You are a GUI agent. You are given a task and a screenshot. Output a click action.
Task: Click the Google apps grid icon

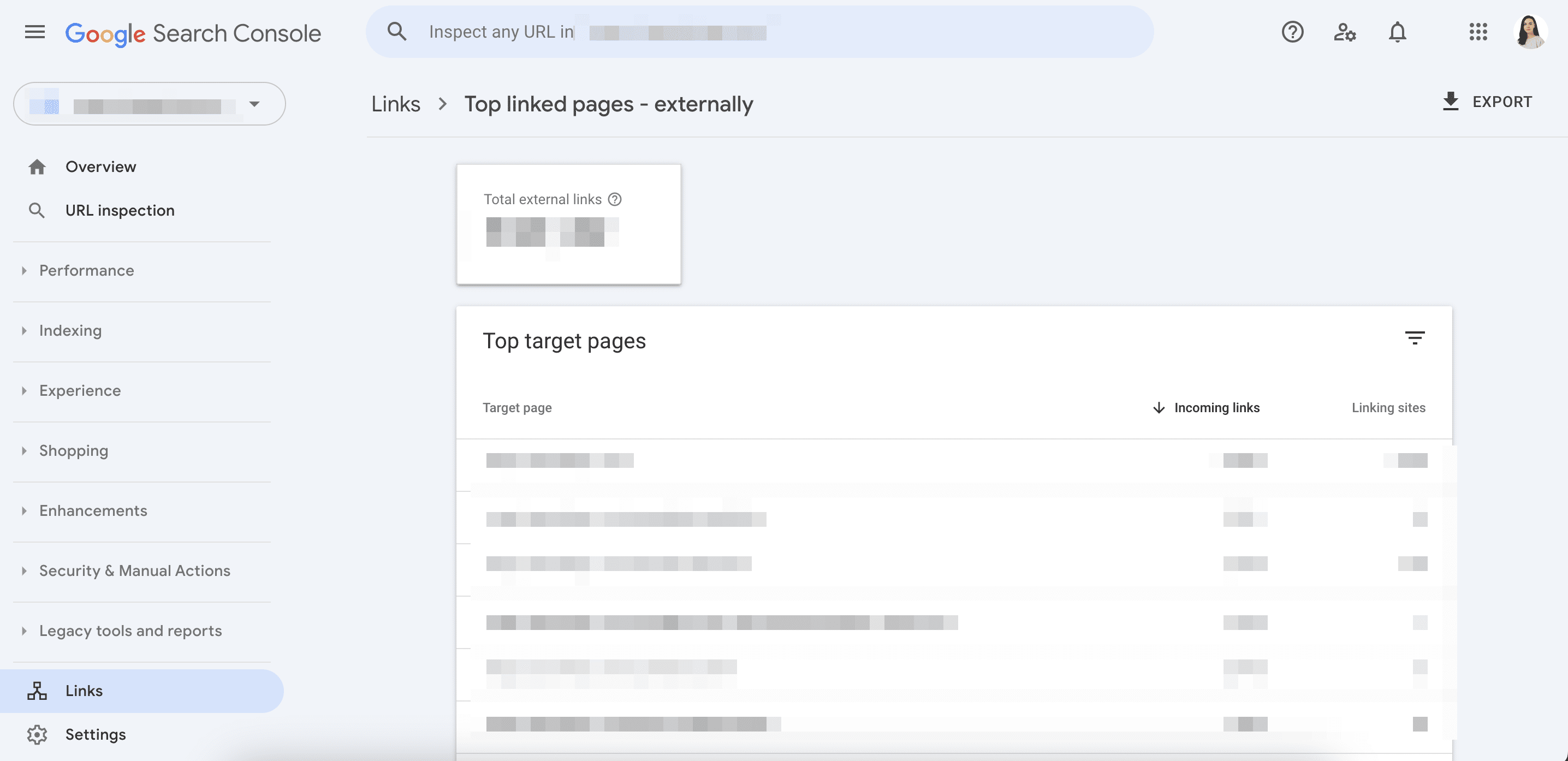1478,32
